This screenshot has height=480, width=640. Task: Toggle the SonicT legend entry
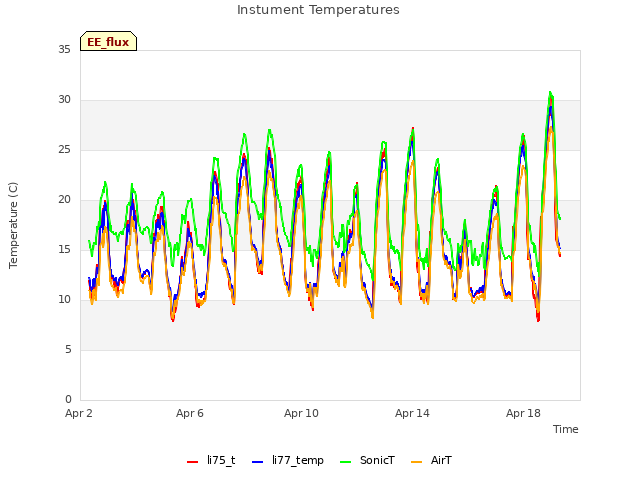tap(367, 460)
